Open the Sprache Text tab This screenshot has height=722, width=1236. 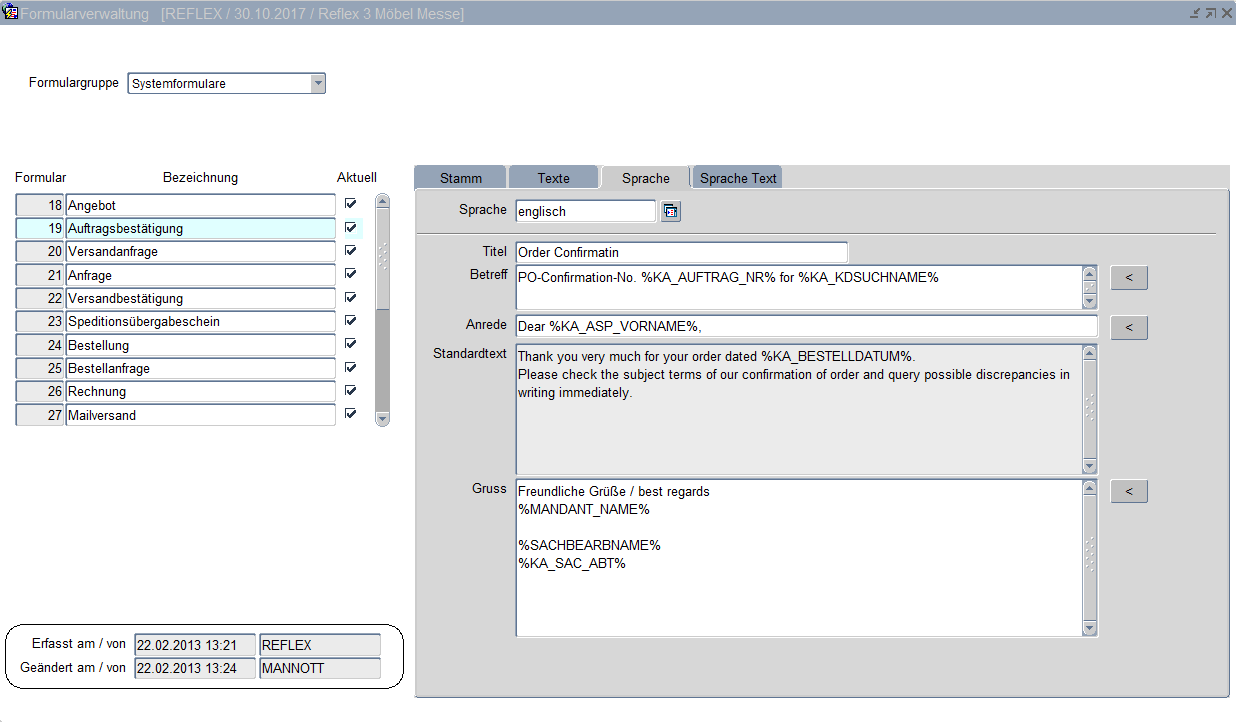(738, 178)
